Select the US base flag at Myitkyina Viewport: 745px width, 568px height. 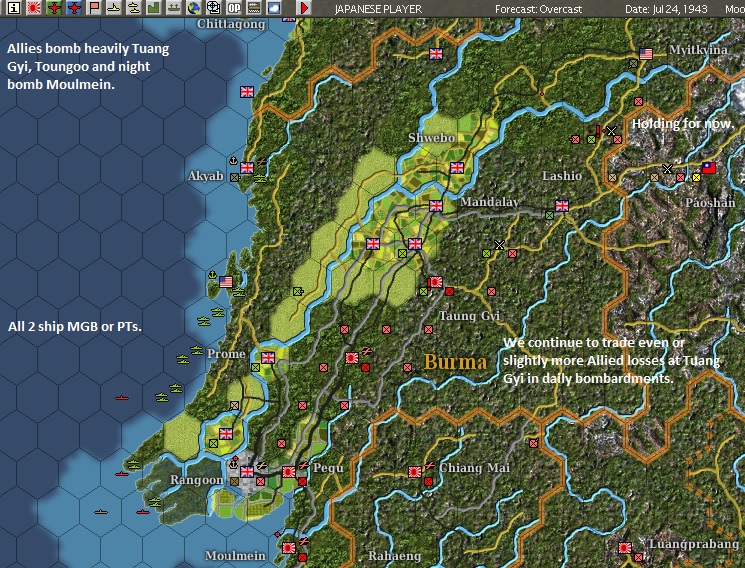pos(646,54)
